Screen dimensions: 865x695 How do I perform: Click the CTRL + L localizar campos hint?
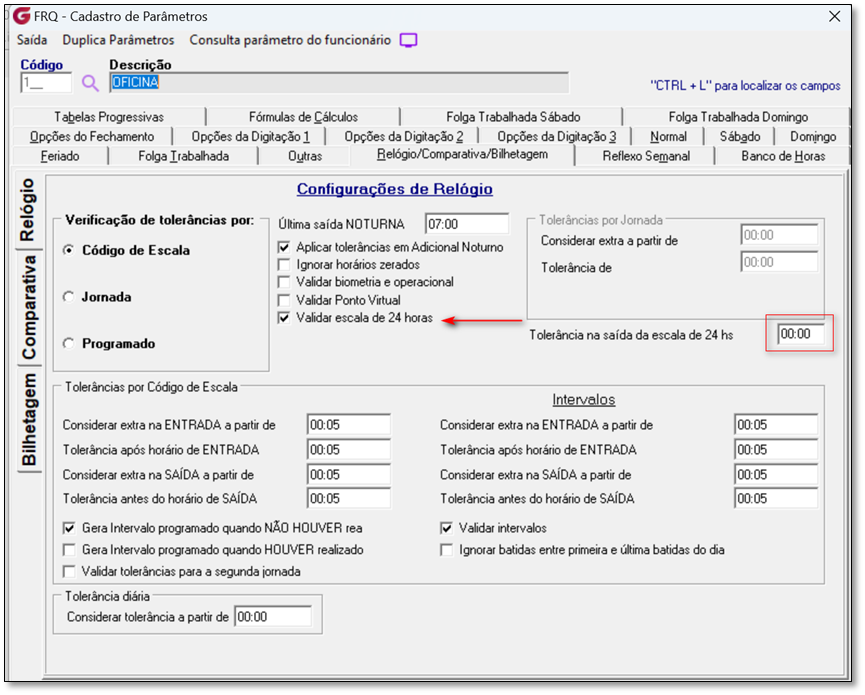click(745, 85)
